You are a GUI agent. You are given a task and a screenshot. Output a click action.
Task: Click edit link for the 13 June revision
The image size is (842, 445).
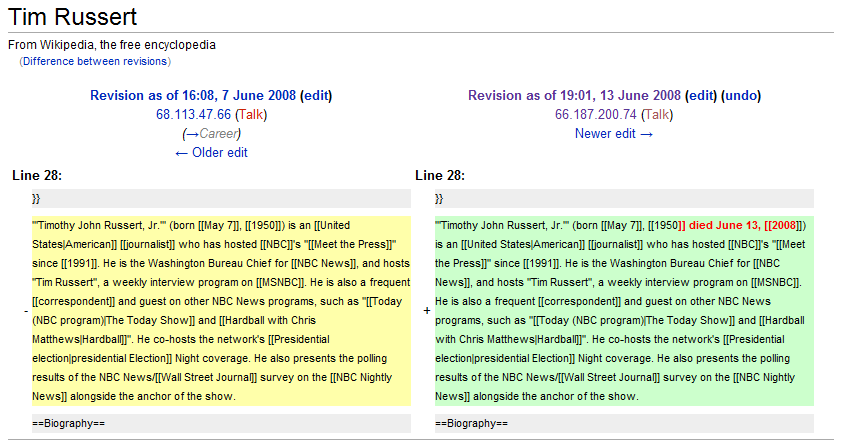click(x=701, y=96)
